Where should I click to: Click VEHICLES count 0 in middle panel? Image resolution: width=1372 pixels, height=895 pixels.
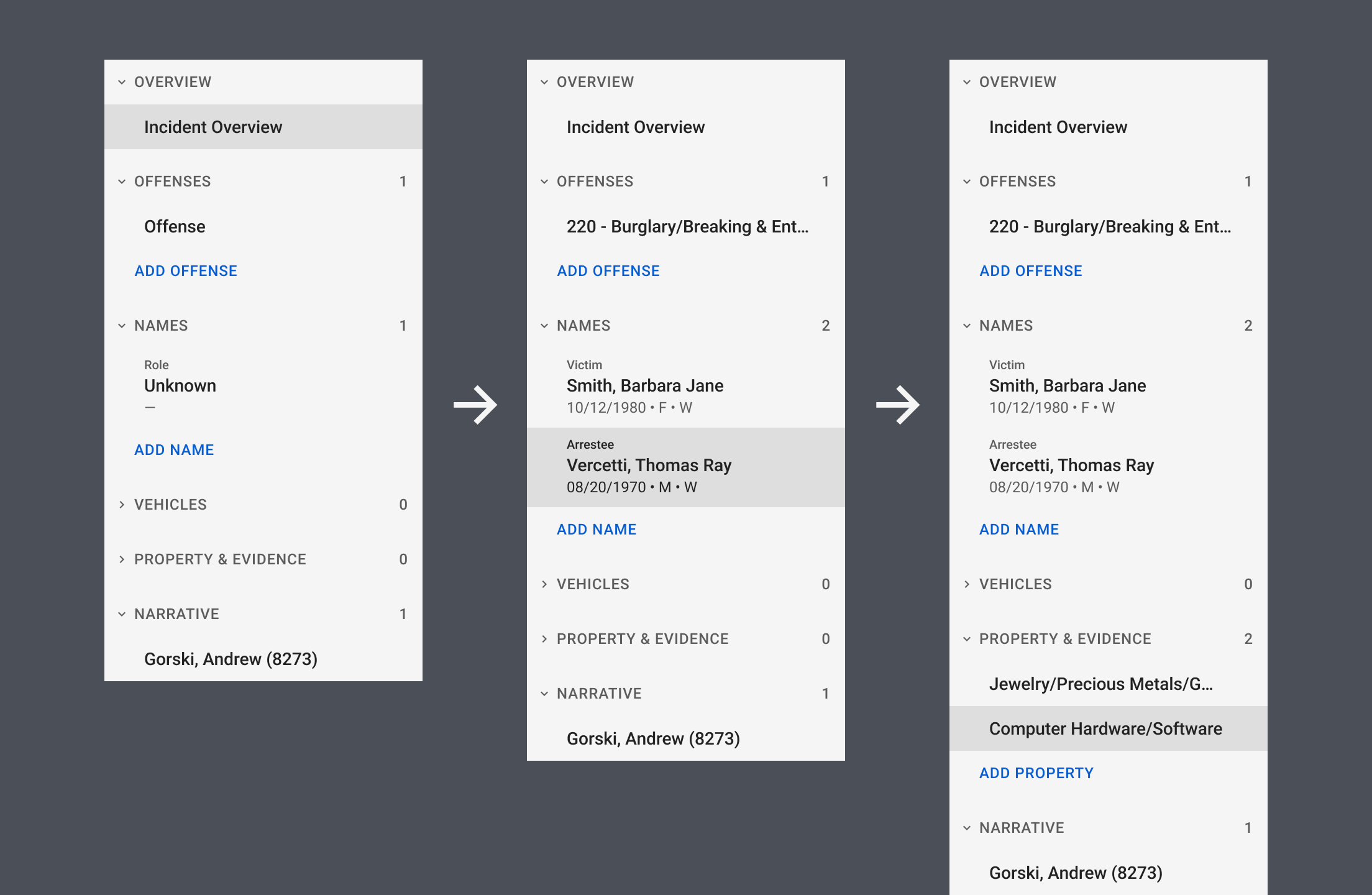click(825, 584)
